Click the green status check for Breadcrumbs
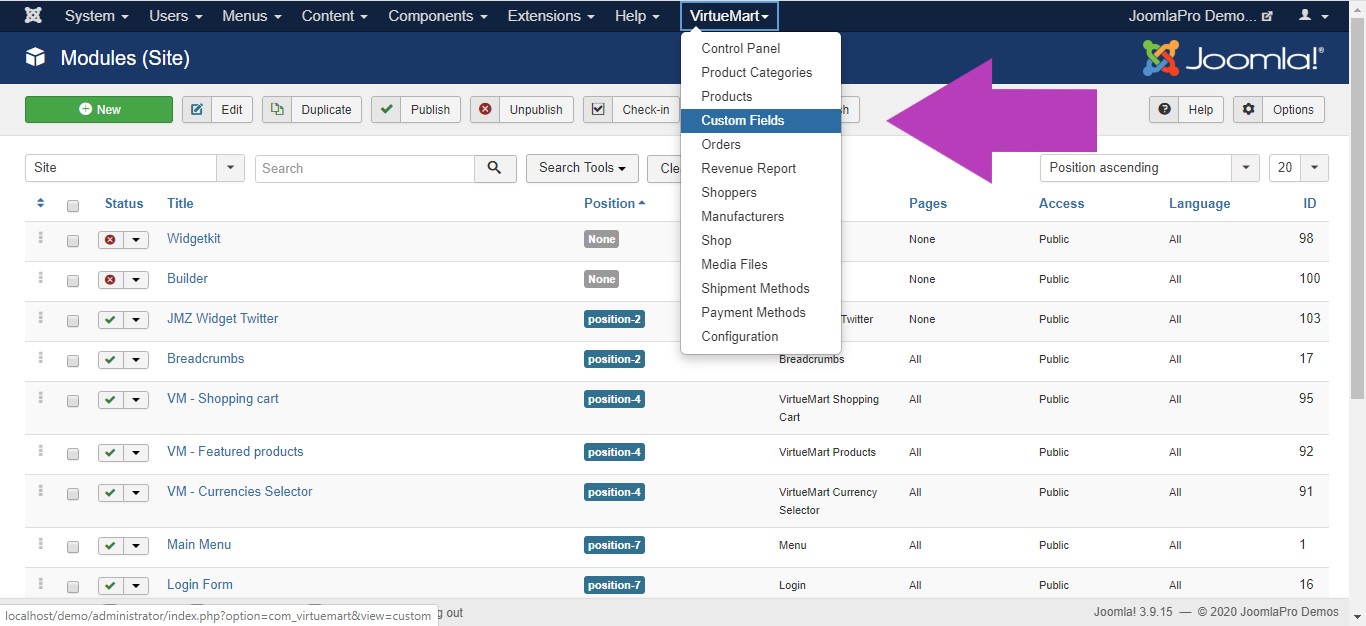Viewport: 1366px width, 626px height. click(x=110, y=360)
